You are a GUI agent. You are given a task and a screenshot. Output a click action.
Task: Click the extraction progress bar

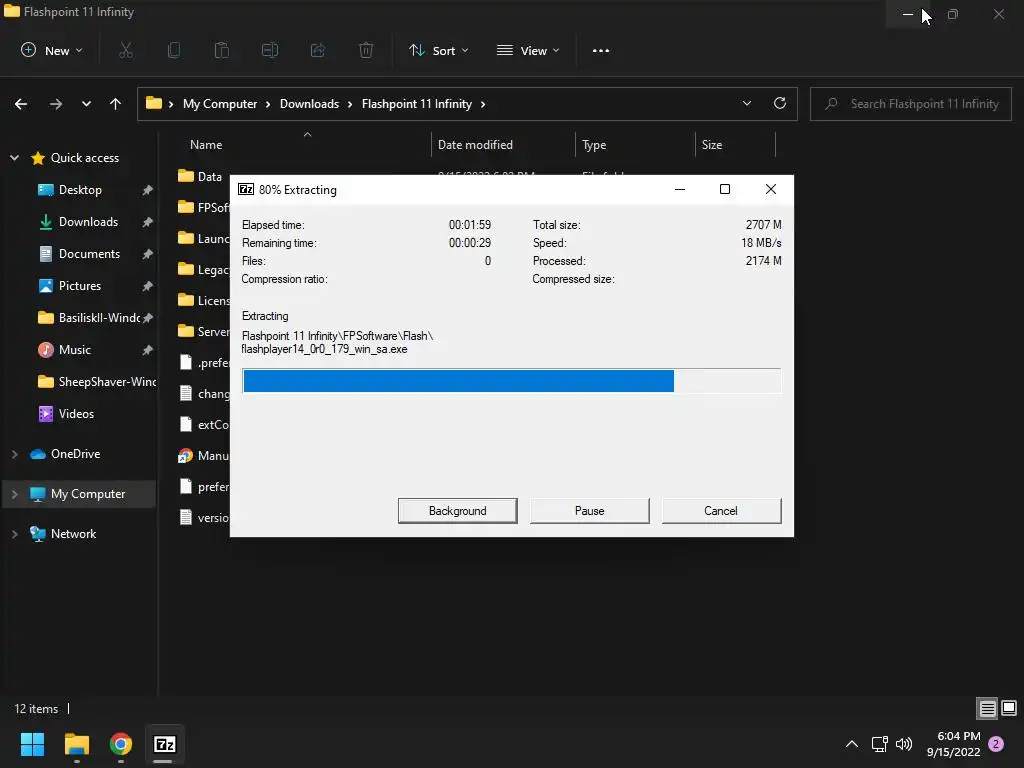(x=511, y=381)
